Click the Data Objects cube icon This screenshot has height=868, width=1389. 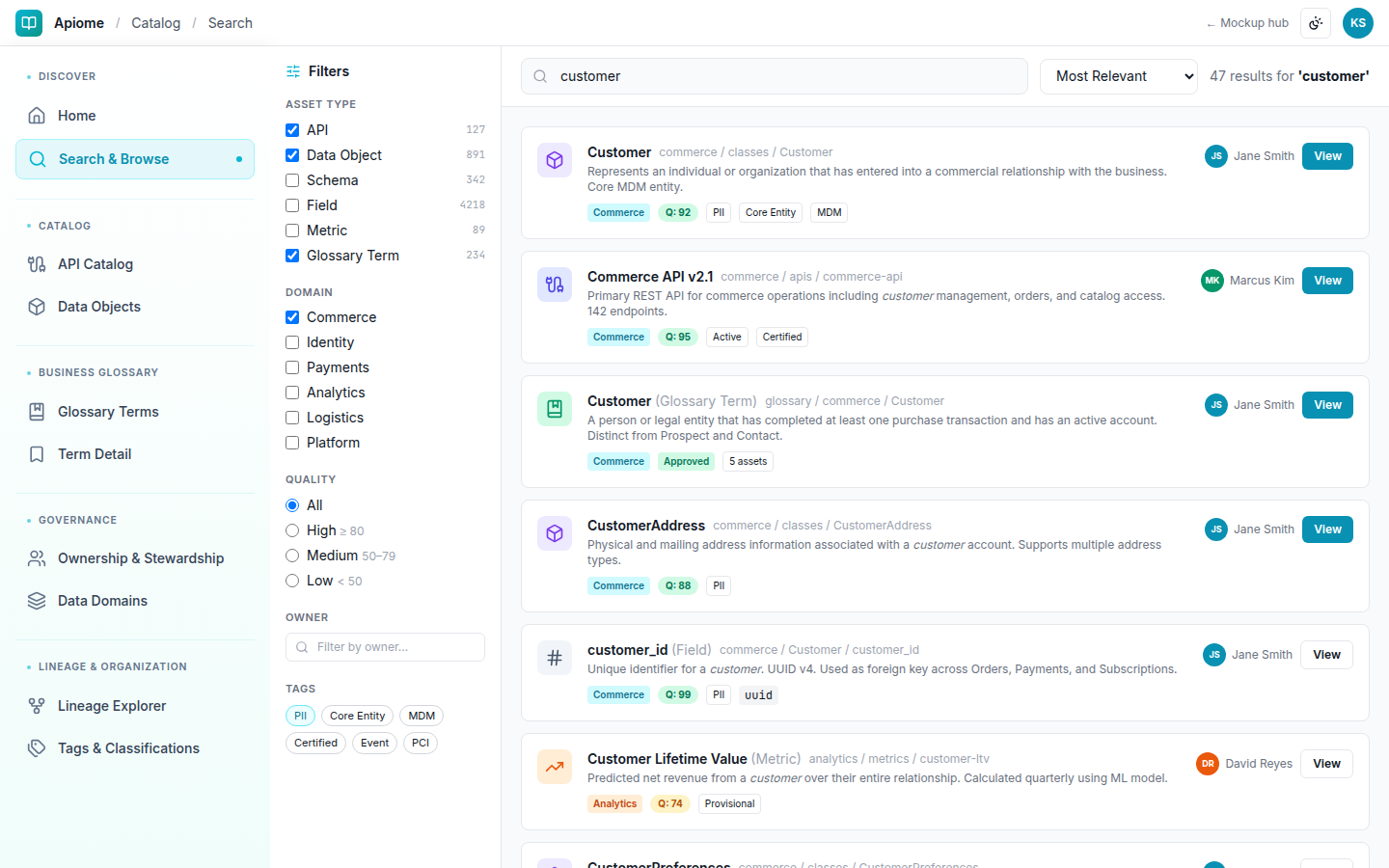point(37,307)
